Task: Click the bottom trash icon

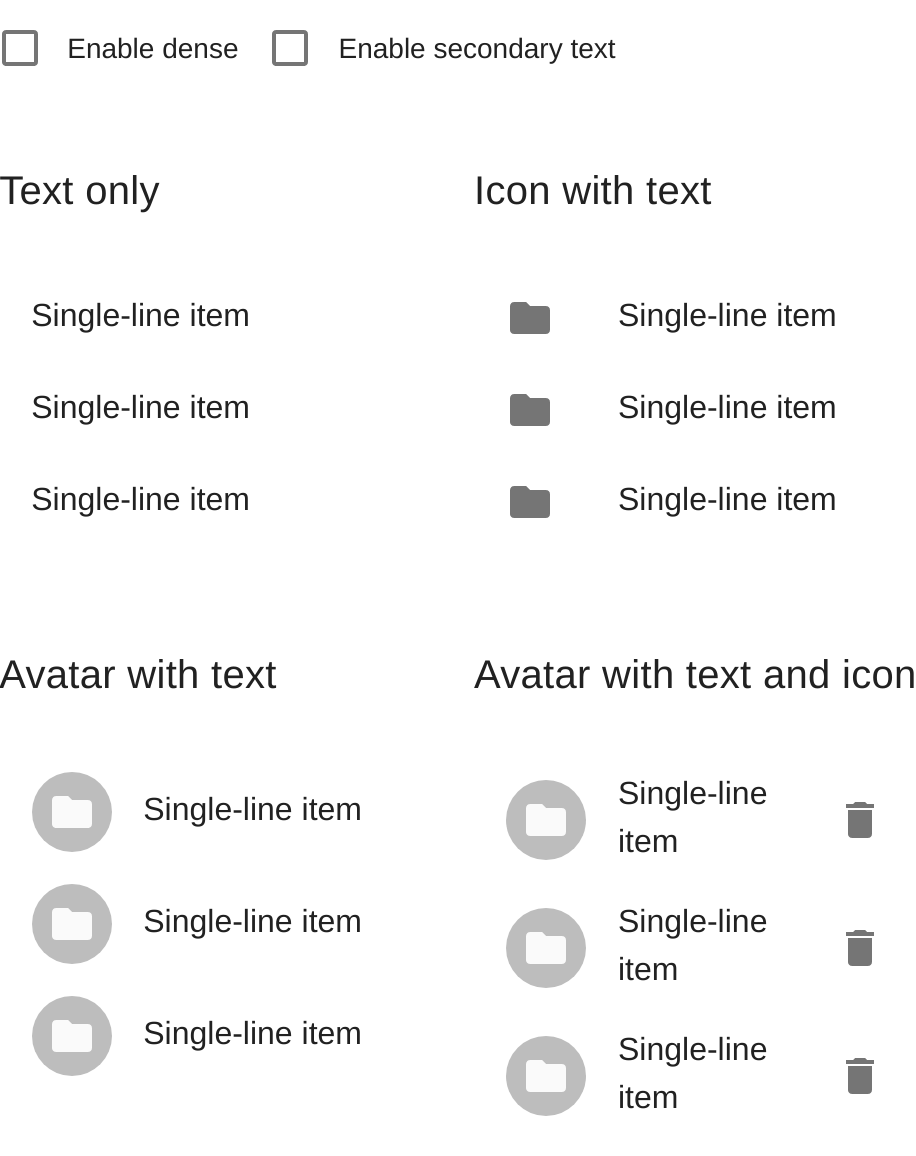Action: (860, 1075)
